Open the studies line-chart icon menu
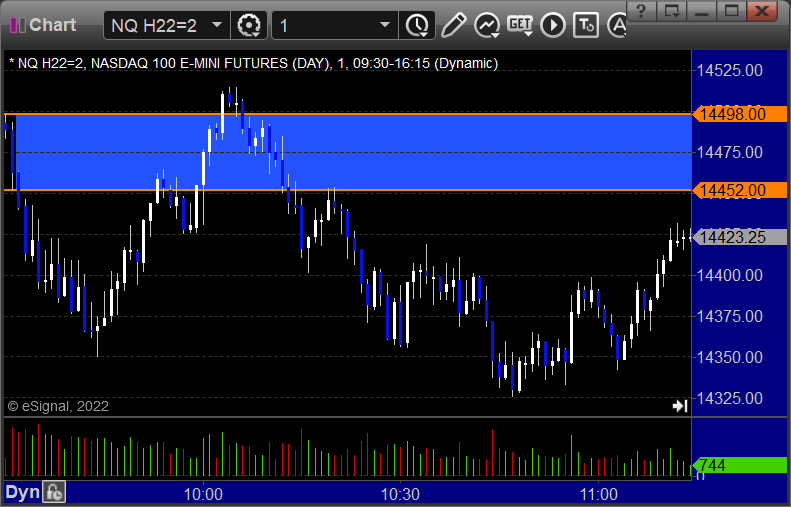 click(487, 25)
